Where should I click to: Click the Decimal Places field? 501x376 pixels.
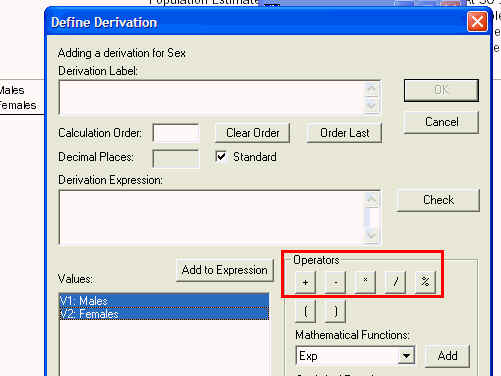point(176,159)
